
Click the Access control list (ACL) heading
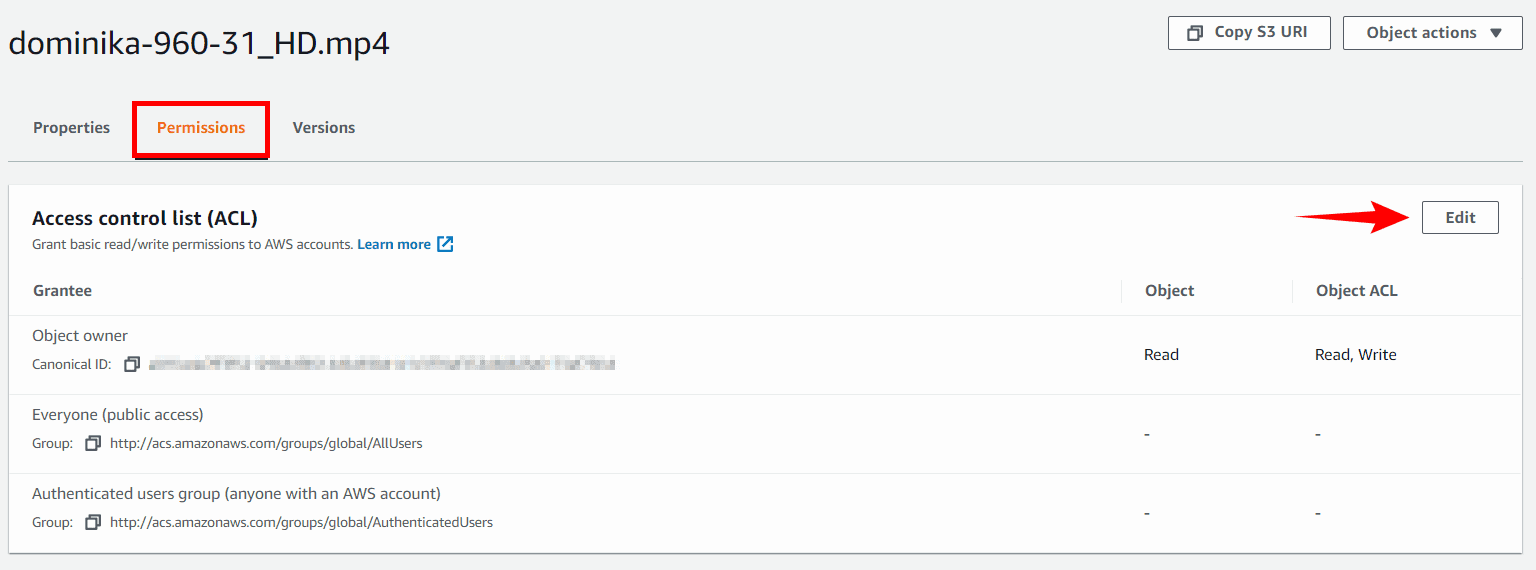click(x=145, y=218)
